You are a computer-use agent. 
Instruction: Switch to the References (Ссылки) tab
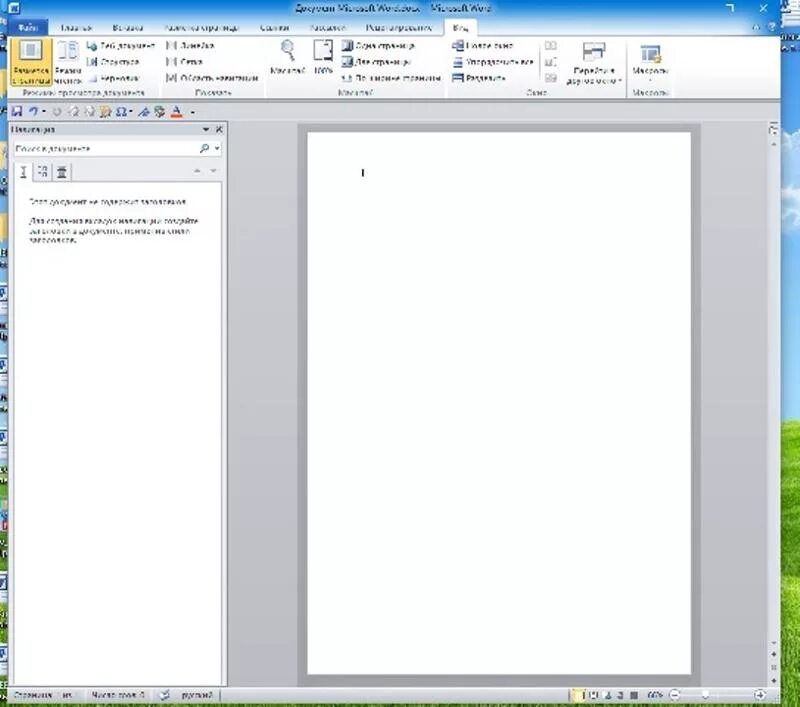pyautogui.click(x=274, y=28)
